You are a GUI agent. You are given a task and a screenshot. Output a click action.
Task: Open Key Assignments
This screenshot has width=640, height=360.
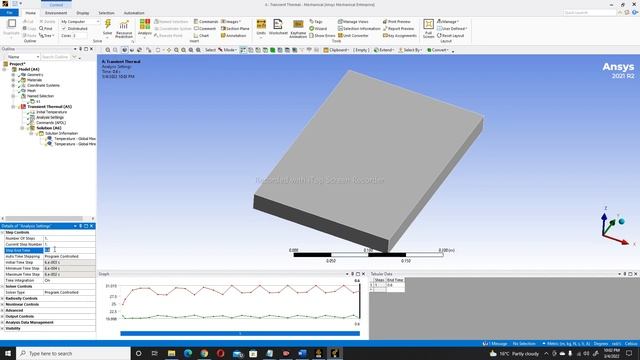coord(400,36)
